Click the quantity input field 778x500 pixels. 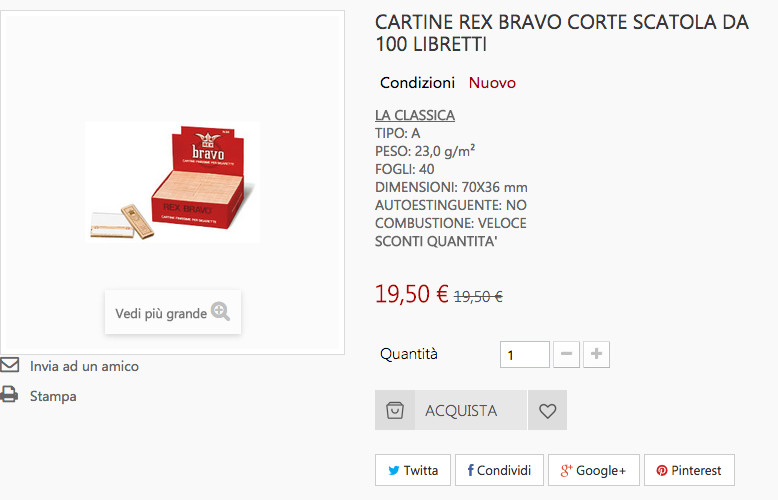(x=525, y=354)
